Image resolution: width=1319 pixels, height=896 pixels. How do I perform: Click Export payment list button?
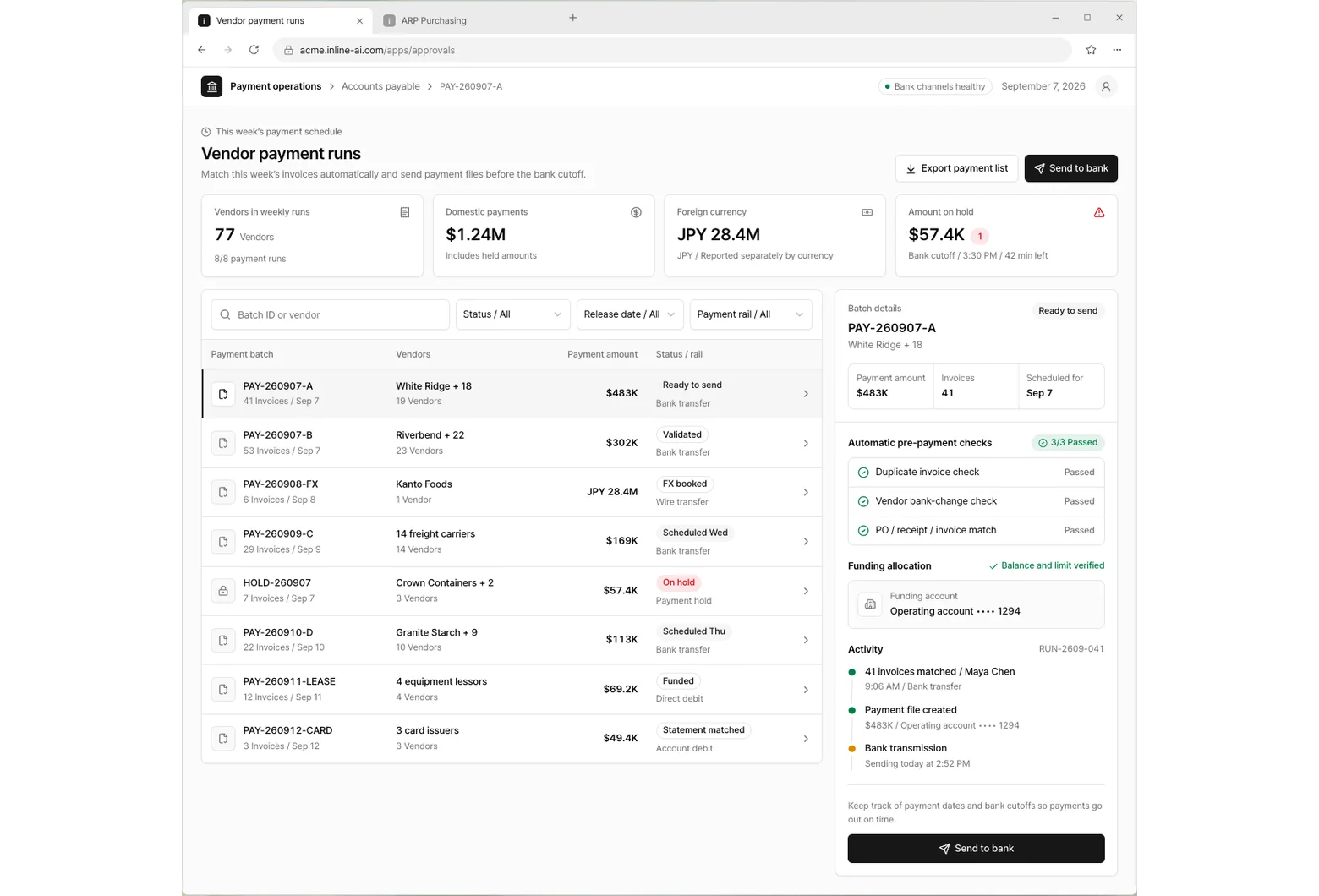(x=956, y=168)
